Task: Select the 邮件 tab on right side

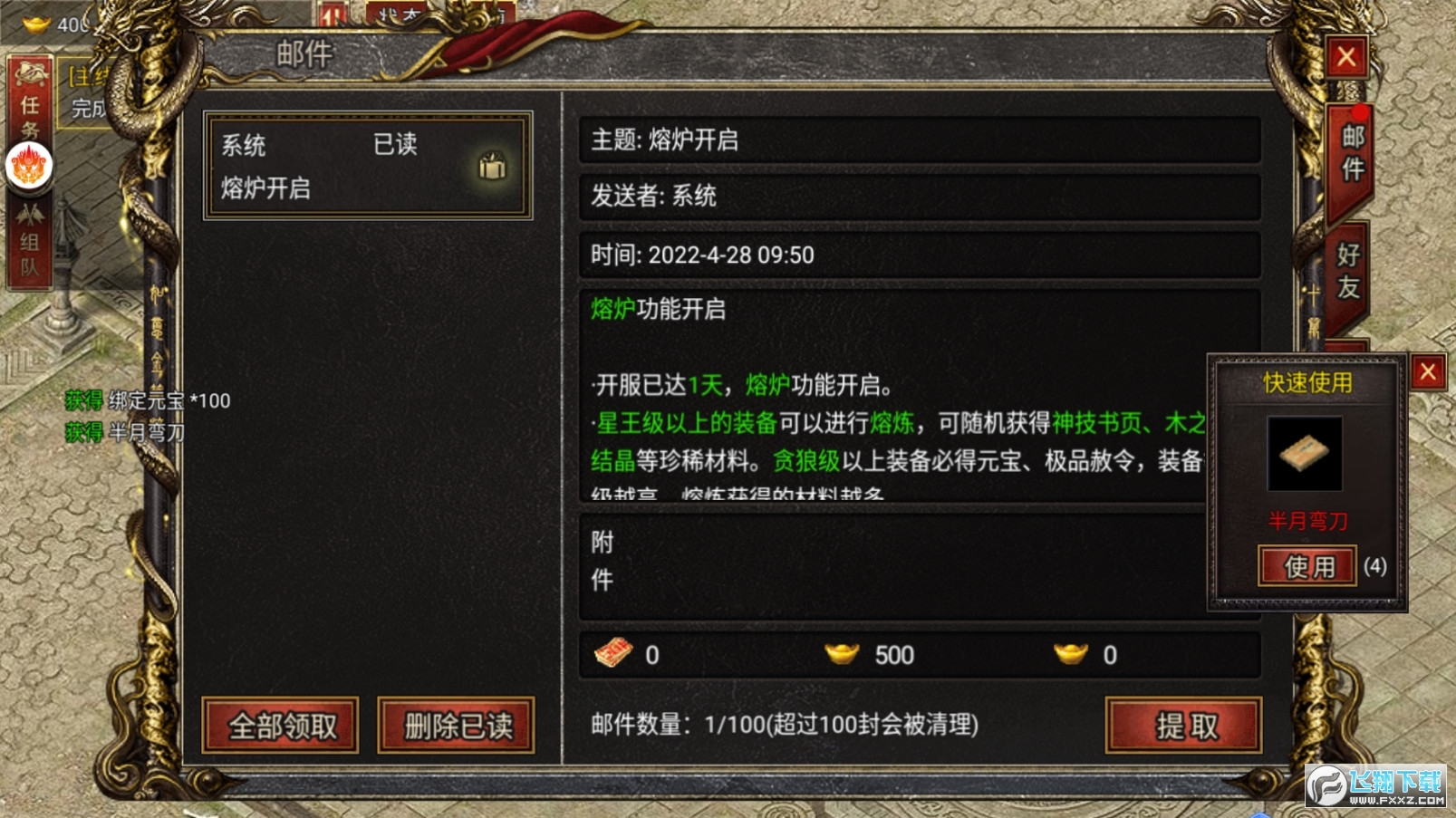Action: (x=1351, y=154)
